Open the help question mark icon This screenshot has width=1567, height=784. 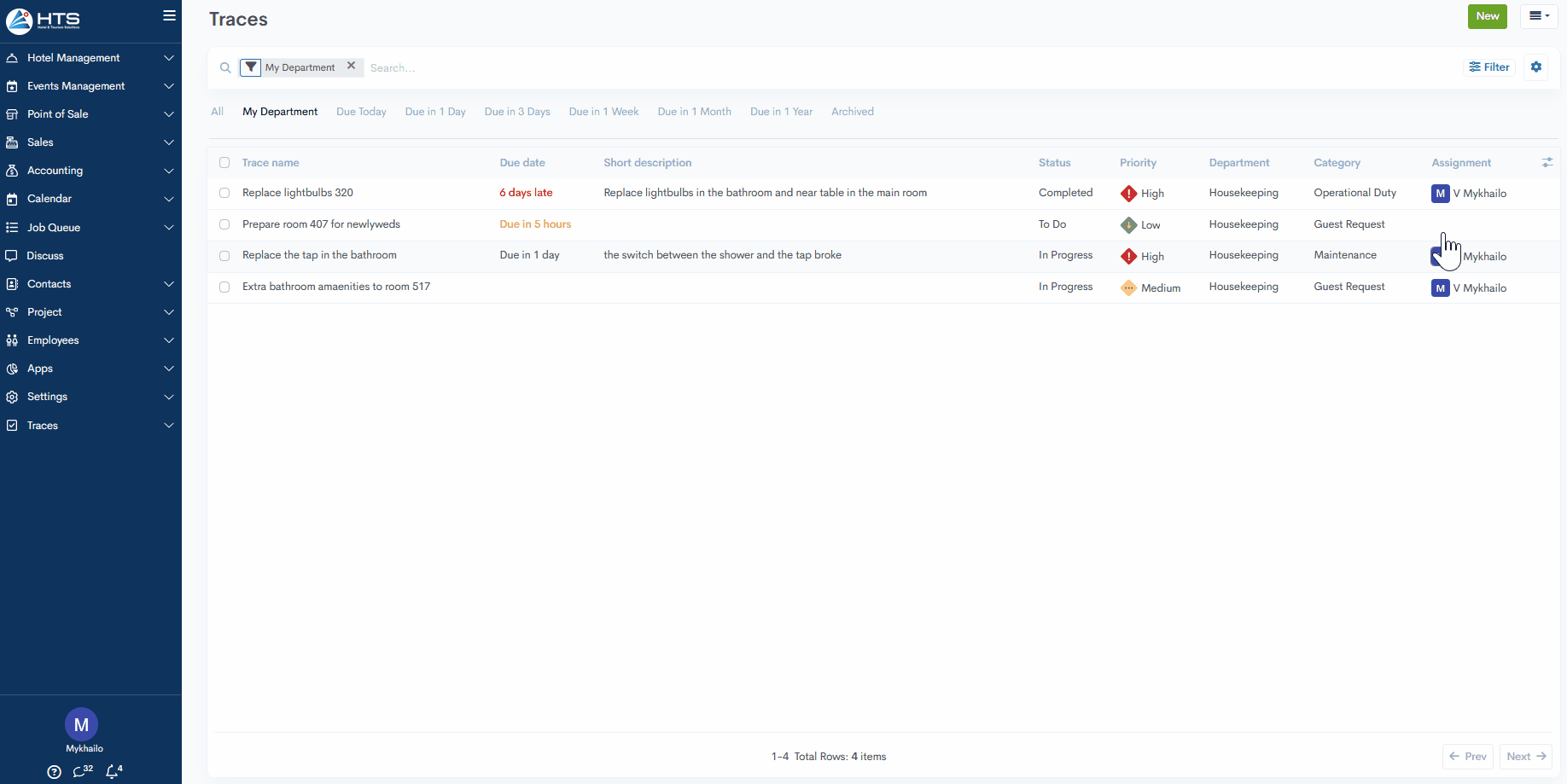[x=55, y=771]
